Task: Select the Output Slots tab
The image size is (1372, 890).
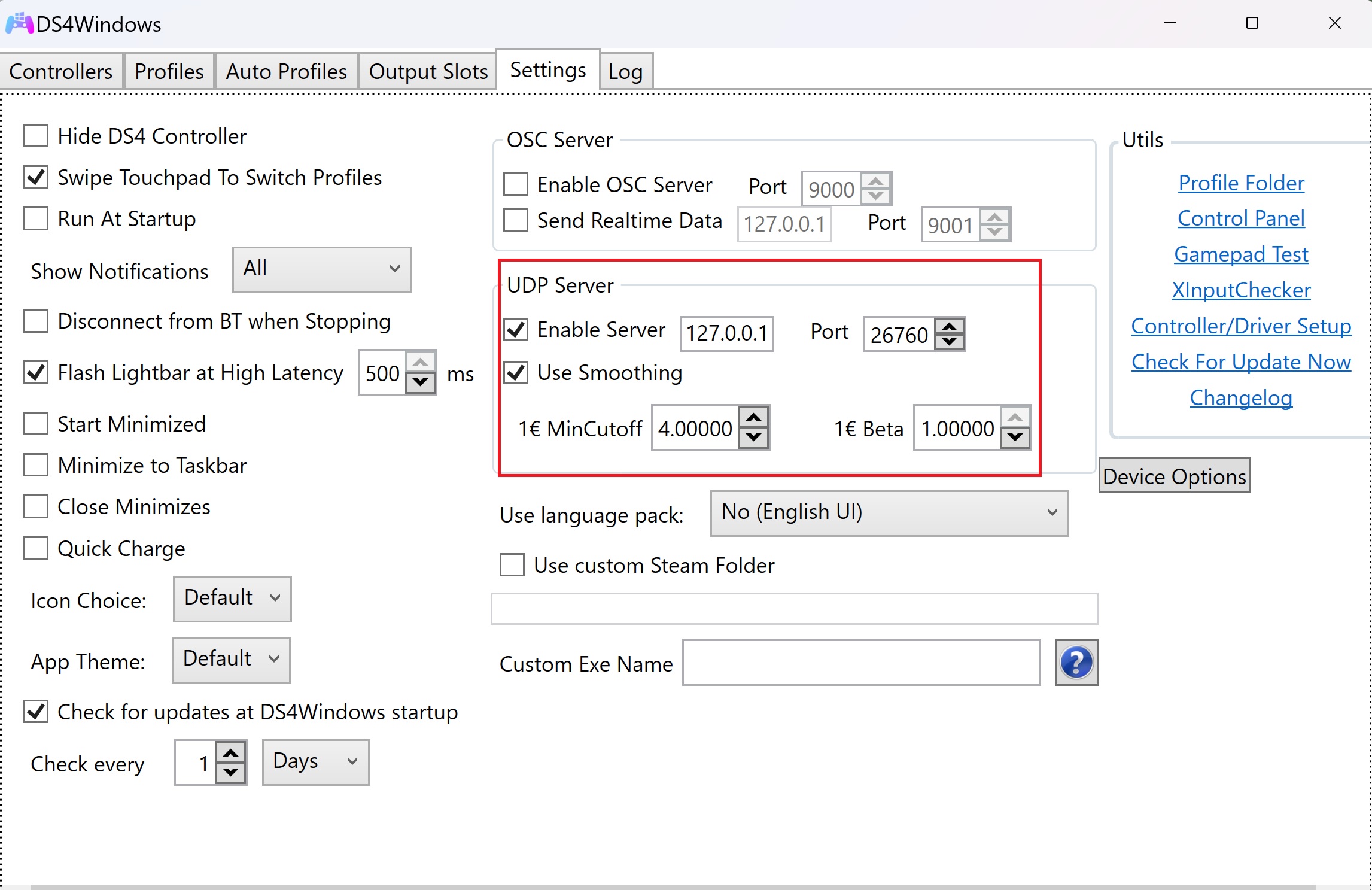Action: tap(428, 71)
